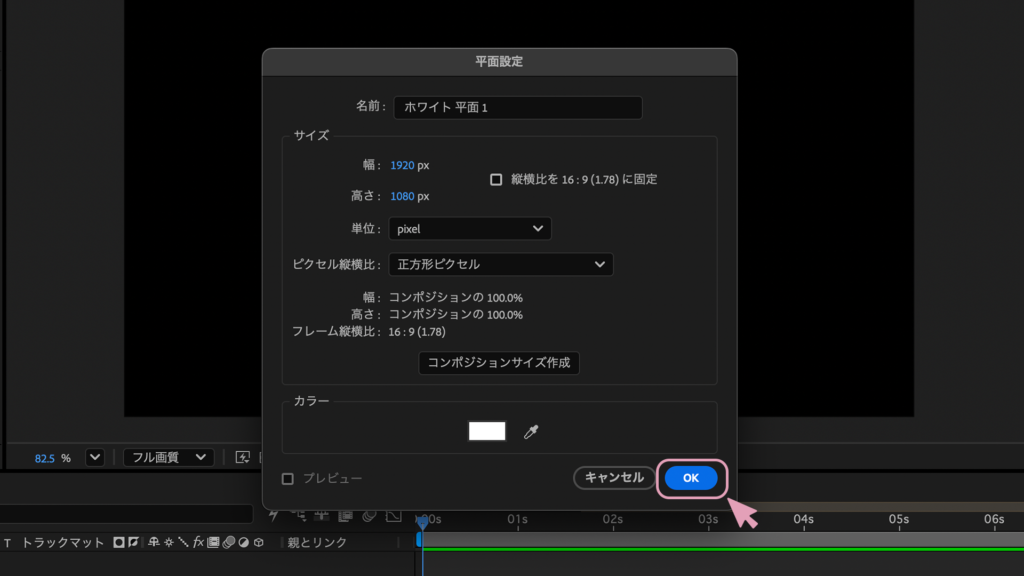Toggle the live update lightning icon in timeline
The image size is (1024, 576).
pos(274,515)
